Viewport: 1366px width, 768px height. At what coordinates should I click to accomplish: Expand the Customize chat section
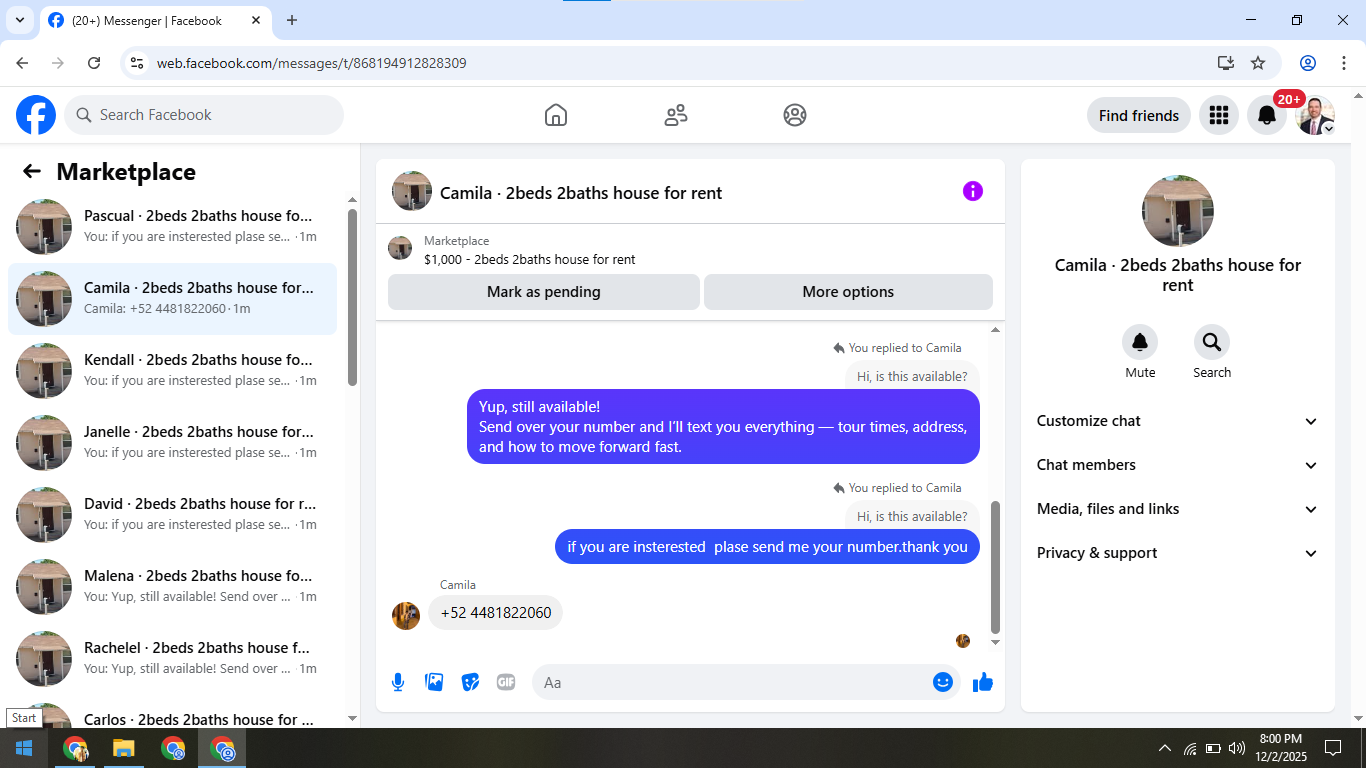click(1178, 421)
